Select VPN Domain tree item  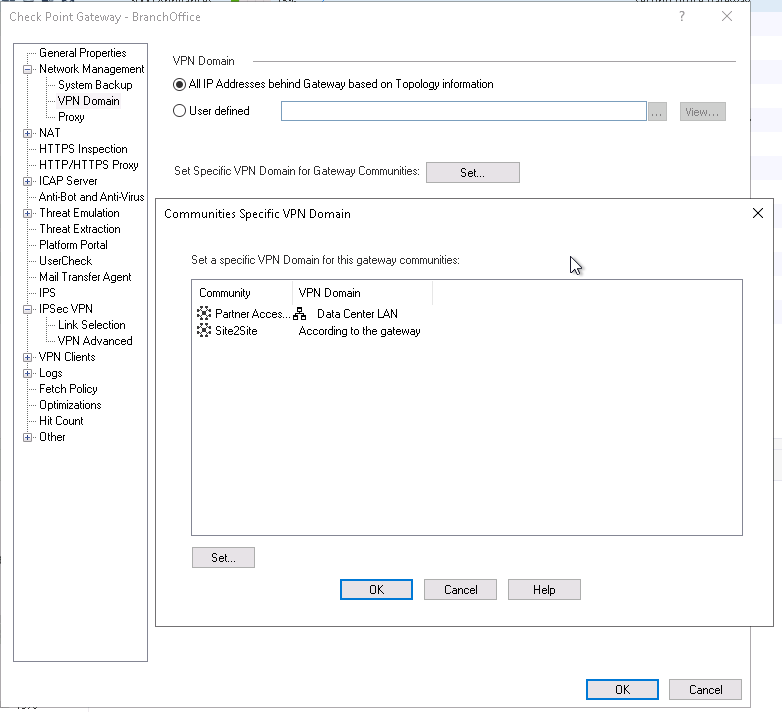pyautogui.click(x=89, y=101)
